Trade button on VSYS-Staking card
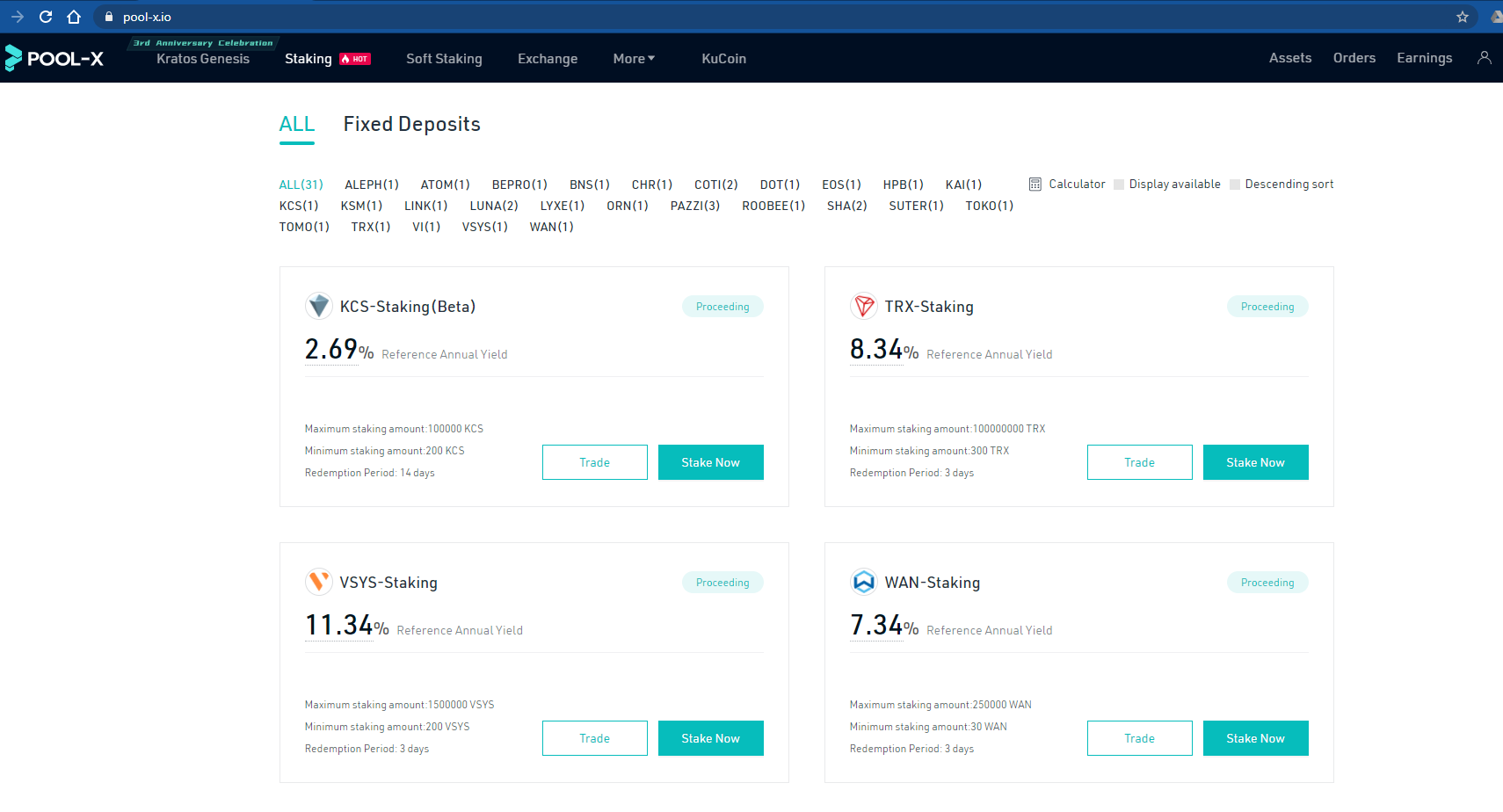This screenshot has height=812, width=1503. 595,738
